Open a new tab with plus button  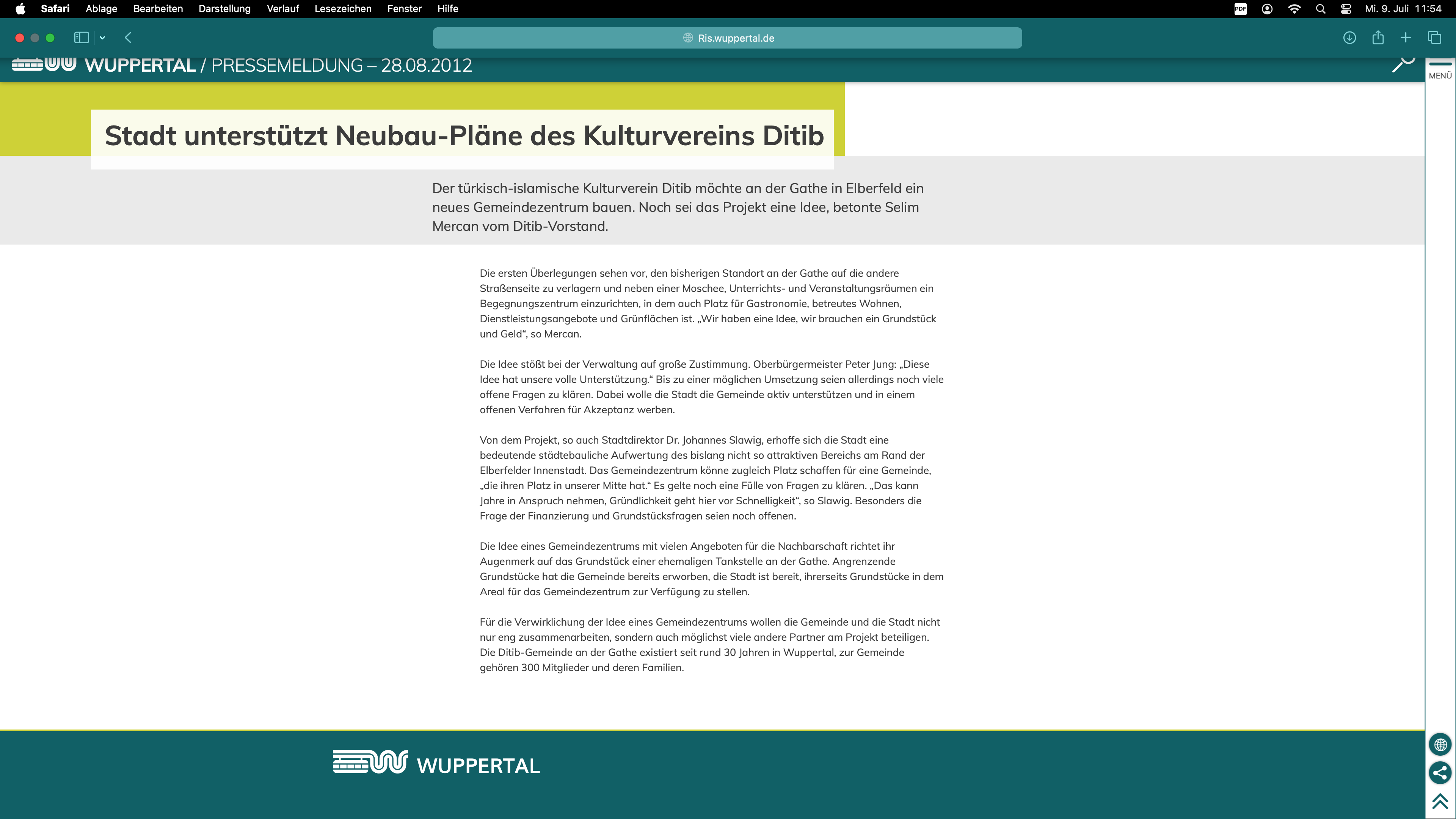click(x=1405, y=37)
